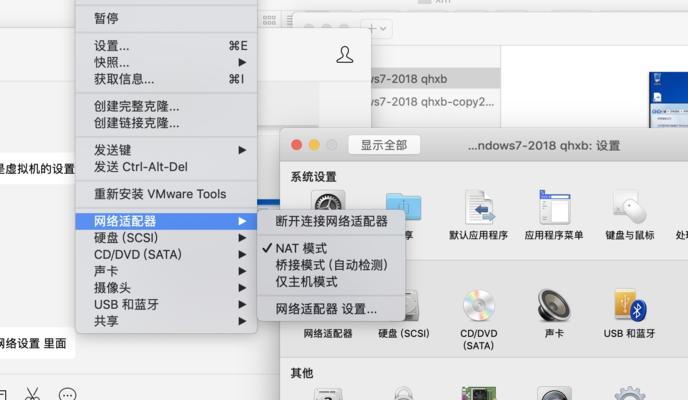Expand the 共享 submenu

pos(166,321)
